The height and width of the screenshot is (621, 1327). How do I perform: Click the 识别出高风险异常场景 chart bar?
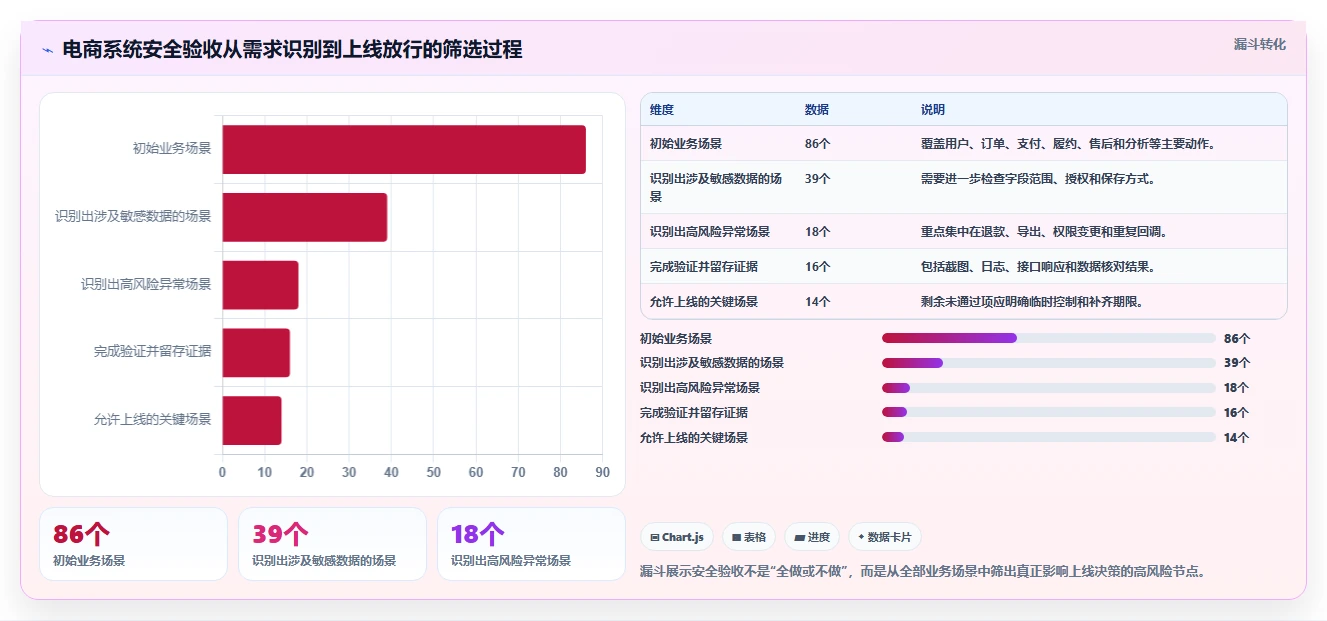pos(260,285)
